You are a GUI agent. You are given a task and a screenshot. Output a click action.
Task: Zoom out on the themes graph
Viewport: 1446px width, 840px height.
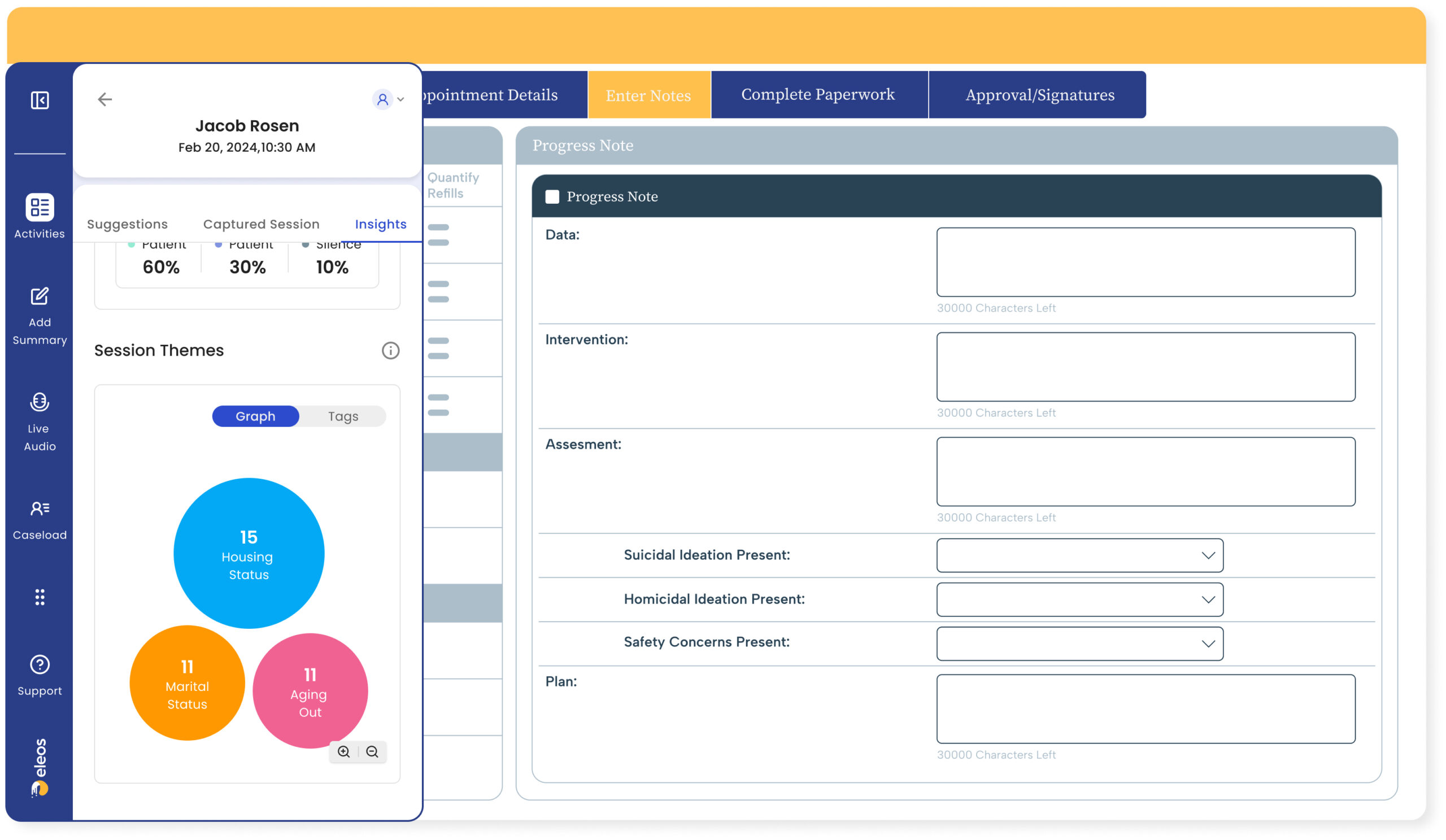point(372,752)
